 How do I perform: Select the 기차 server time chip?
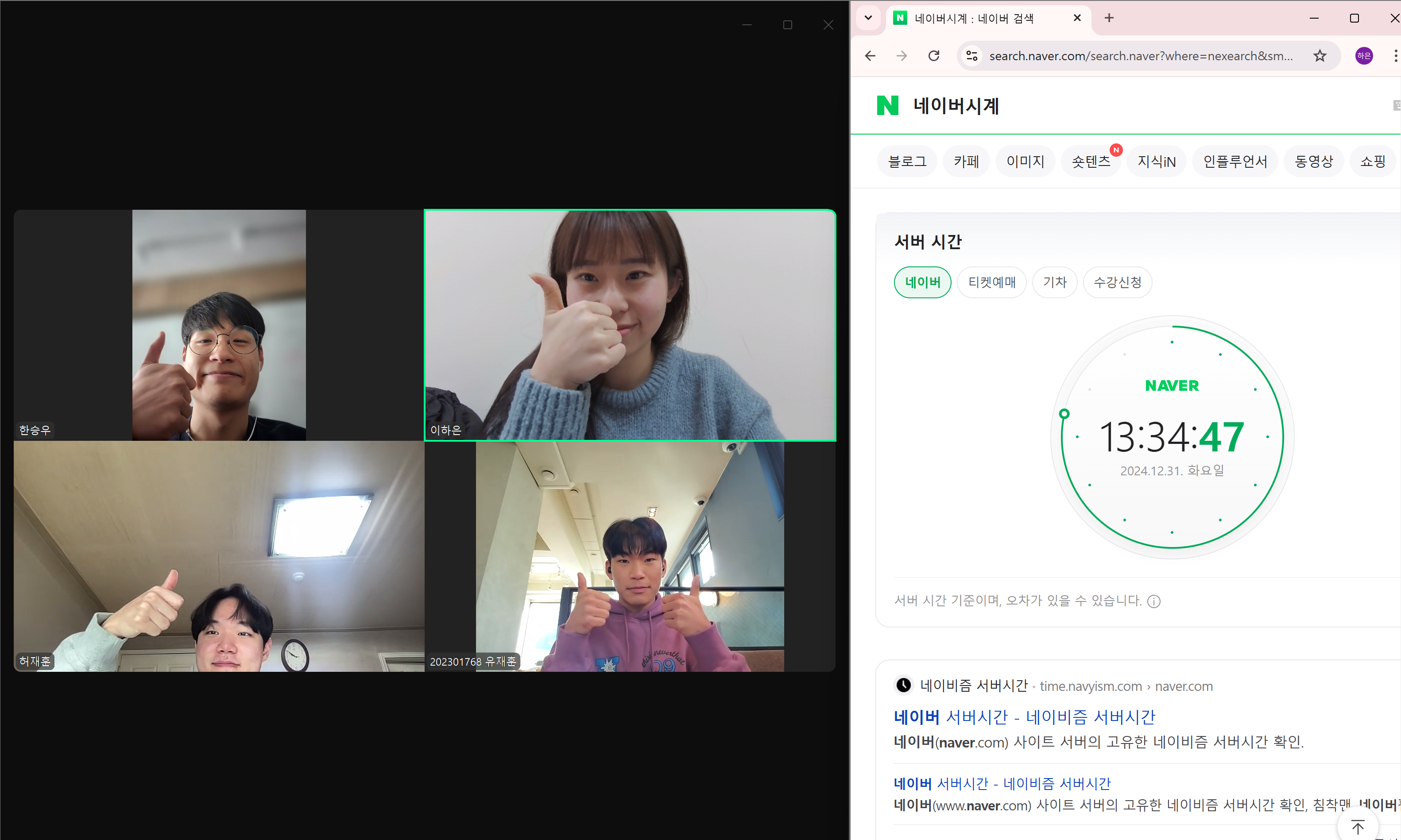point(1054,282)
